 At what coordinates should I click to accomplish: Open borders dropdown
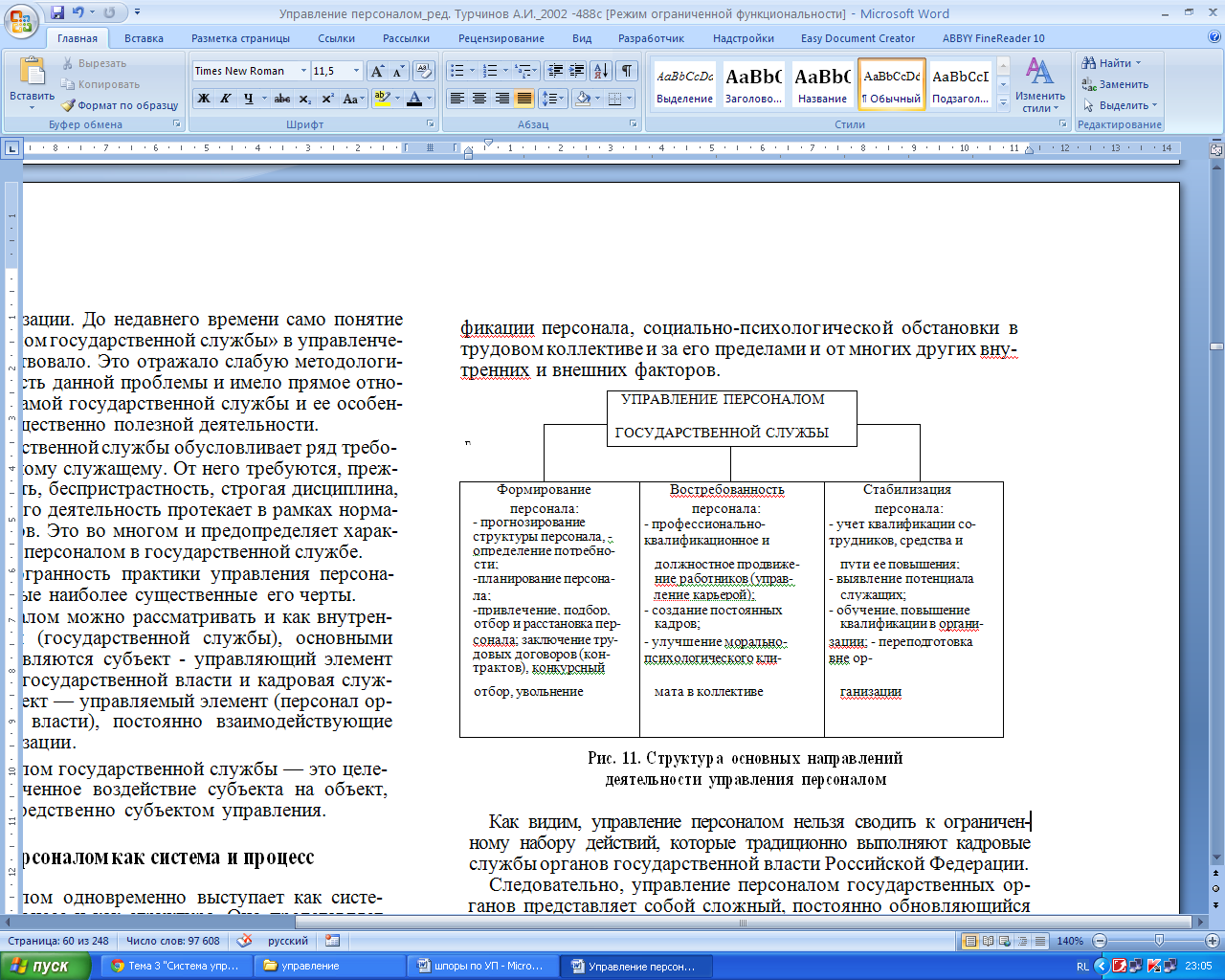(x=629, y=99)
